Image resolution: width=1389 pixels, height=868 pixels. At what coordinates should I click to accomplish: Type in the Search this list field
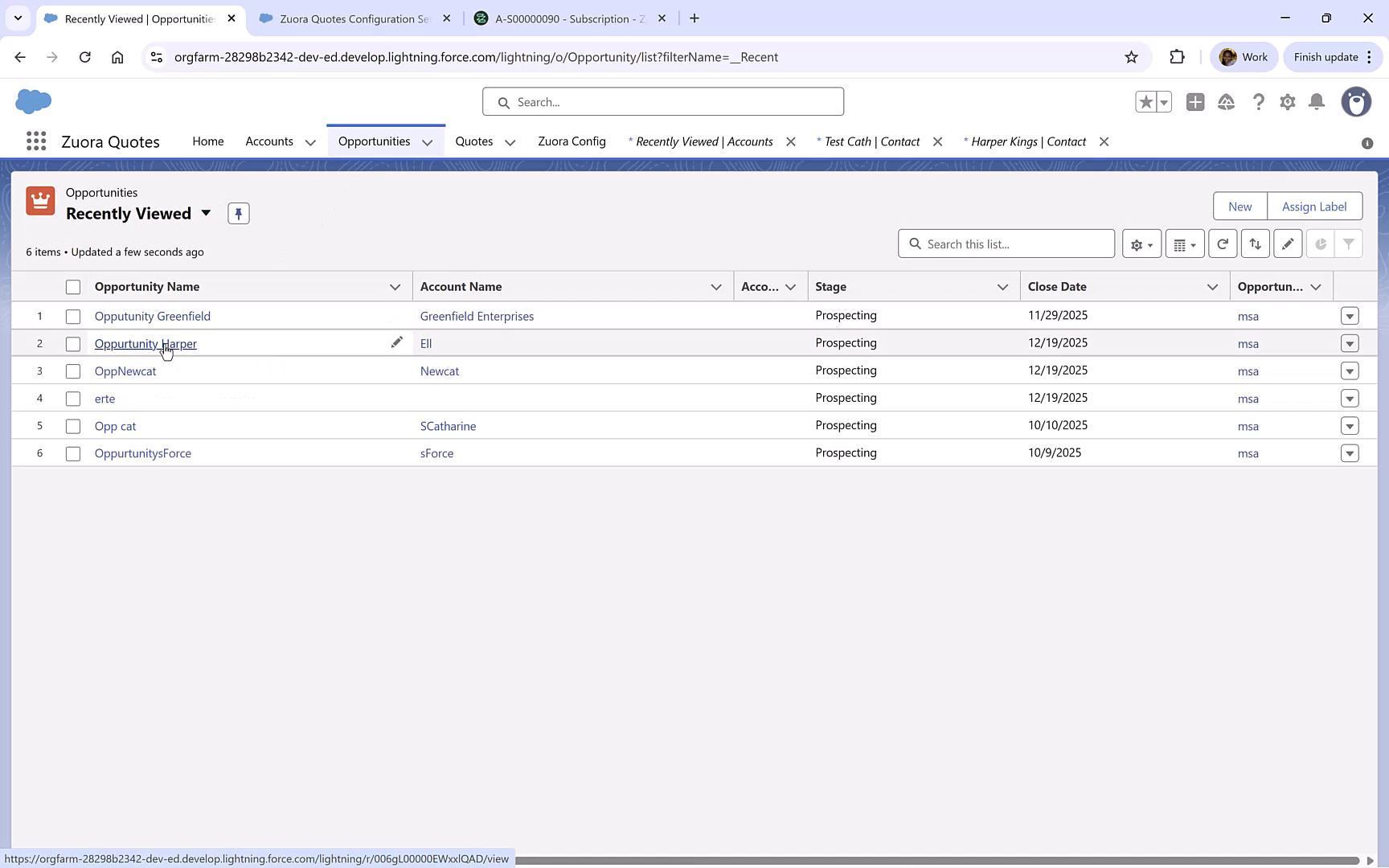(1006, 243)
